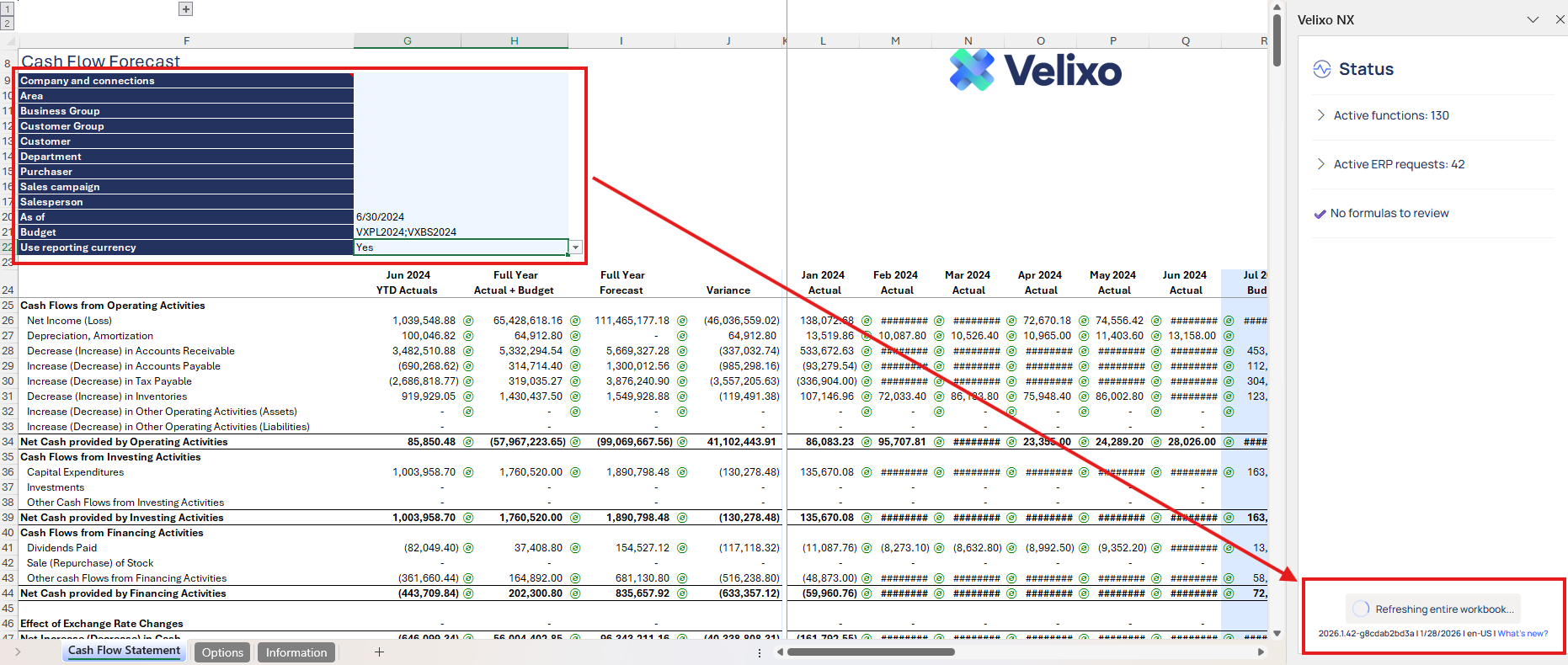Expand the grouped columns with plus button
The height and width of the screenshot is (665, 1568).
pyautogui.click(x=186, y=8)
